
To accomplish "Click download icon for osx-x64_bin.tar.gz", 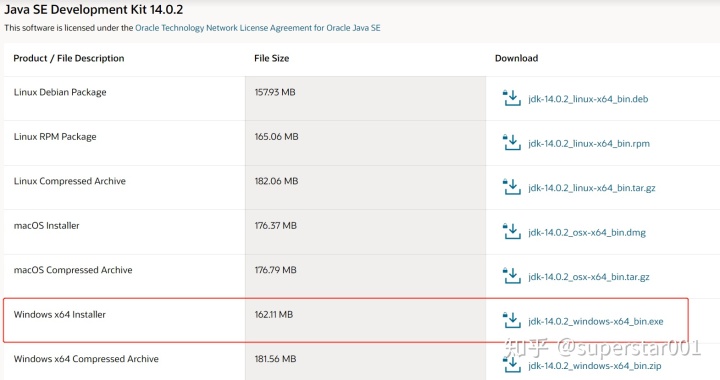I will 512,276.
